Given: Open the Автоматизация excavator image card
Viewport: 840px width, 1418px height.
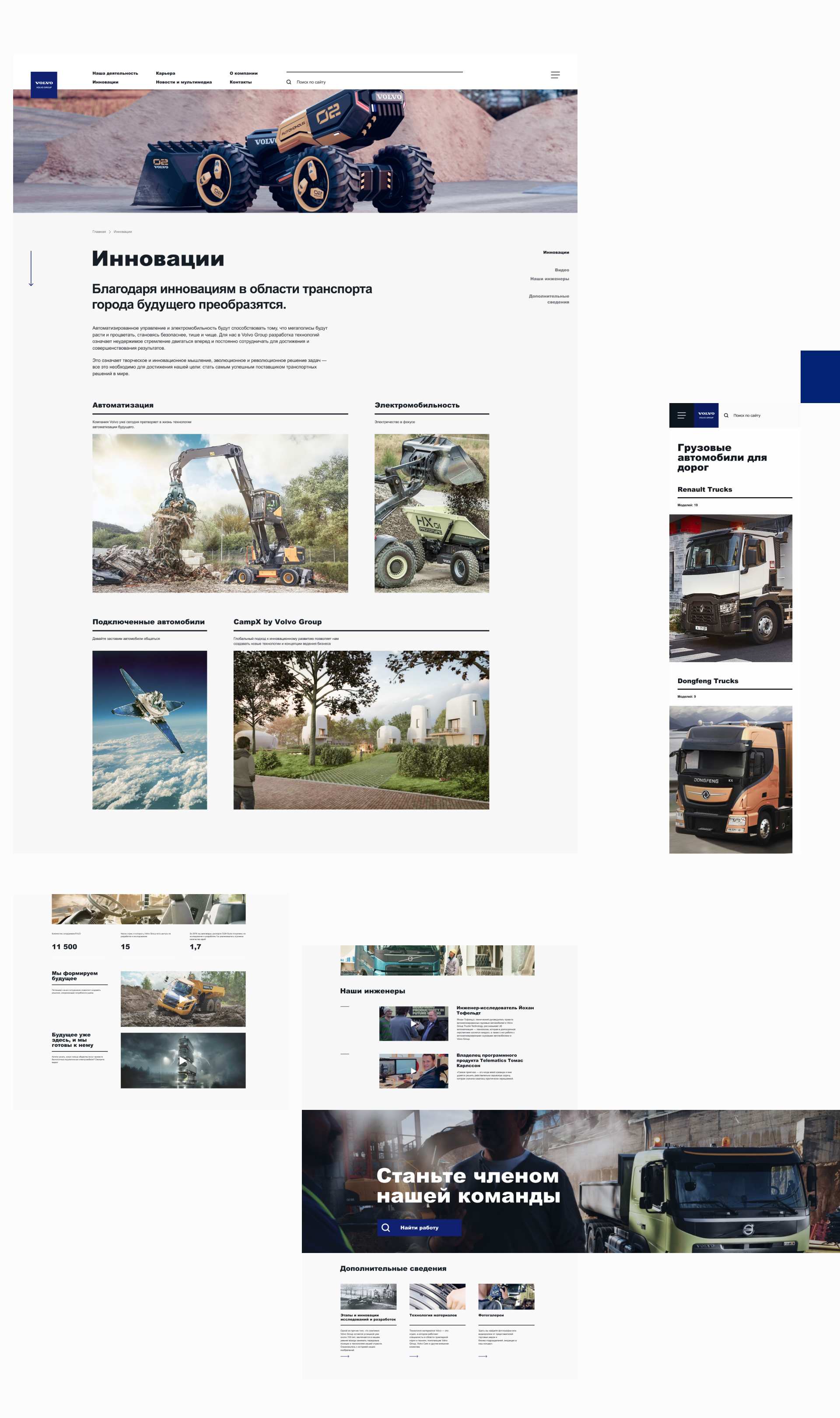Looking at the screenshot, I should [x=220, y=513].
